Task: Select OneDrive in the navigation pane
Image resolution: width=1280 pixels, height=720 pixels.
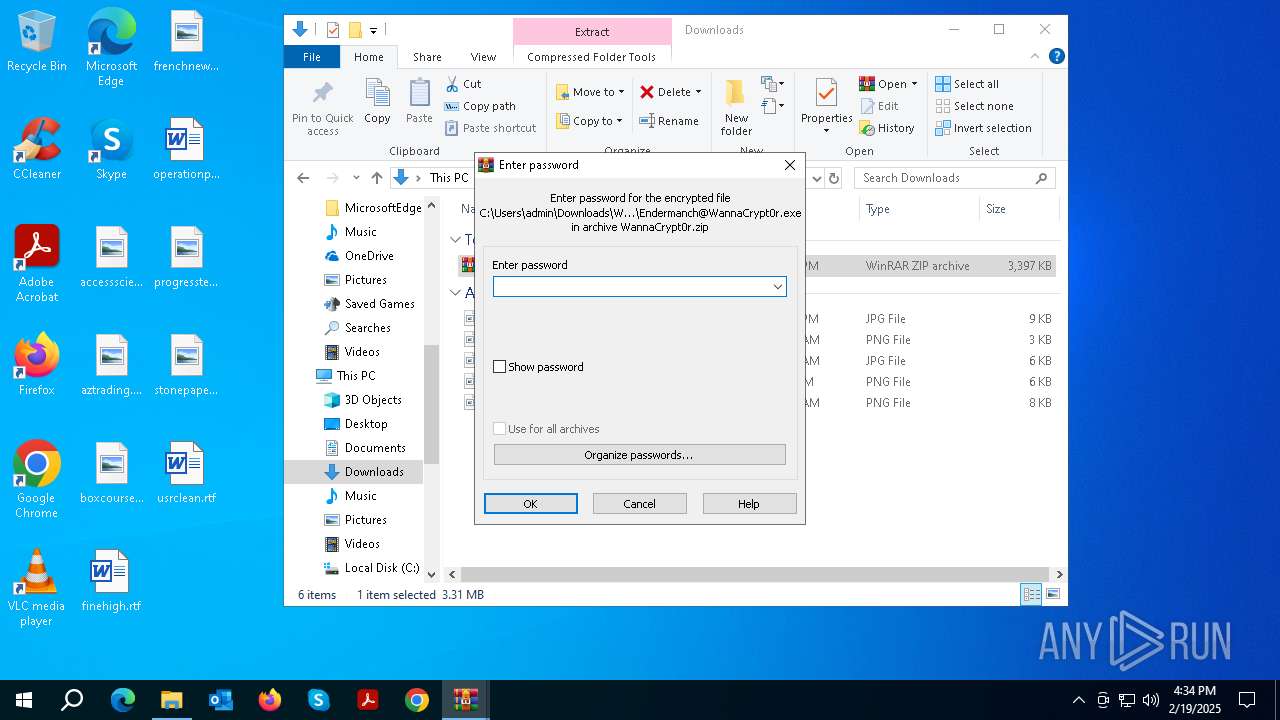Action: (x=369, y=256)
